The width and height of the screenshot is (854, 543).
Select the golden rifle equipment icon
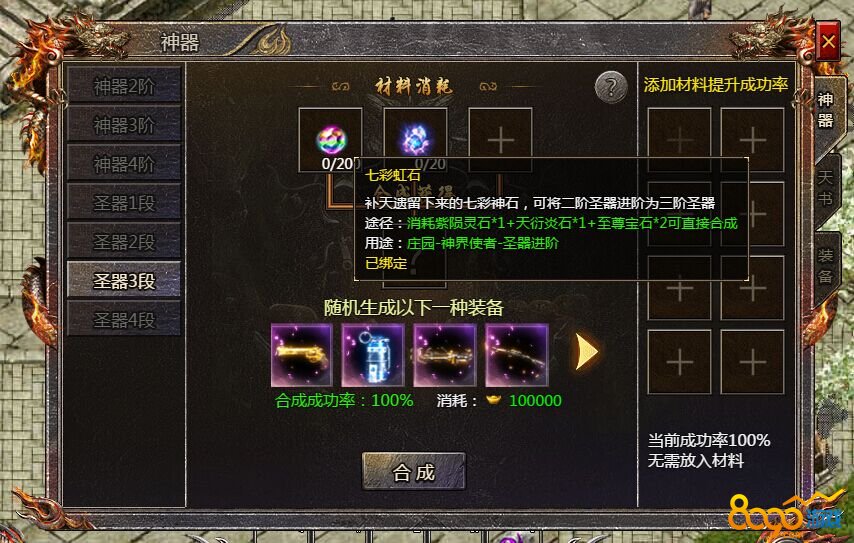pos(517,355)
